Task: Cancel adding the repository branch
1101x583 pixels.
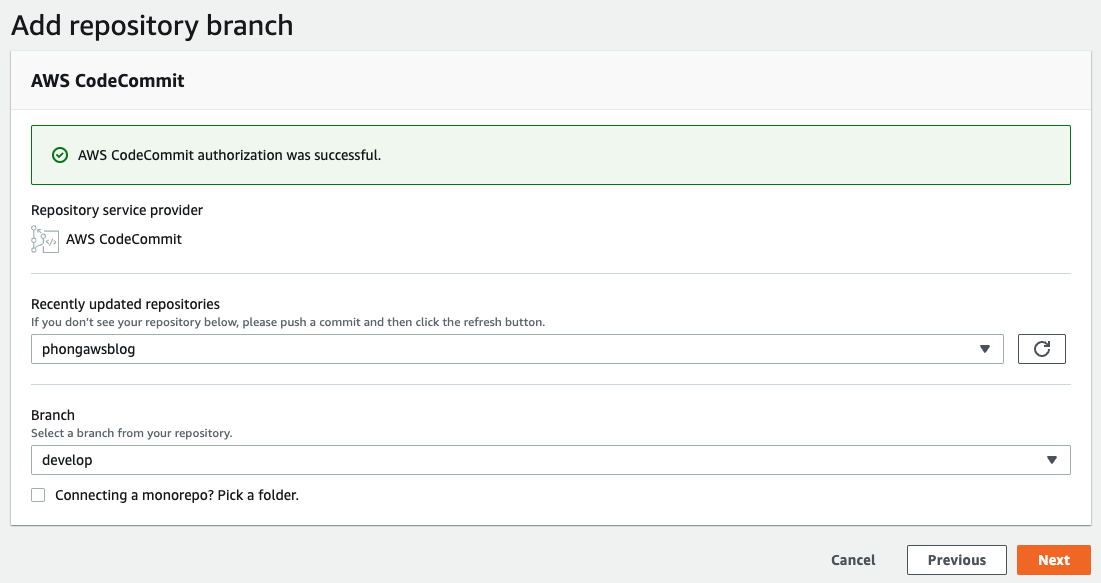Action: [x=853, y=560]
